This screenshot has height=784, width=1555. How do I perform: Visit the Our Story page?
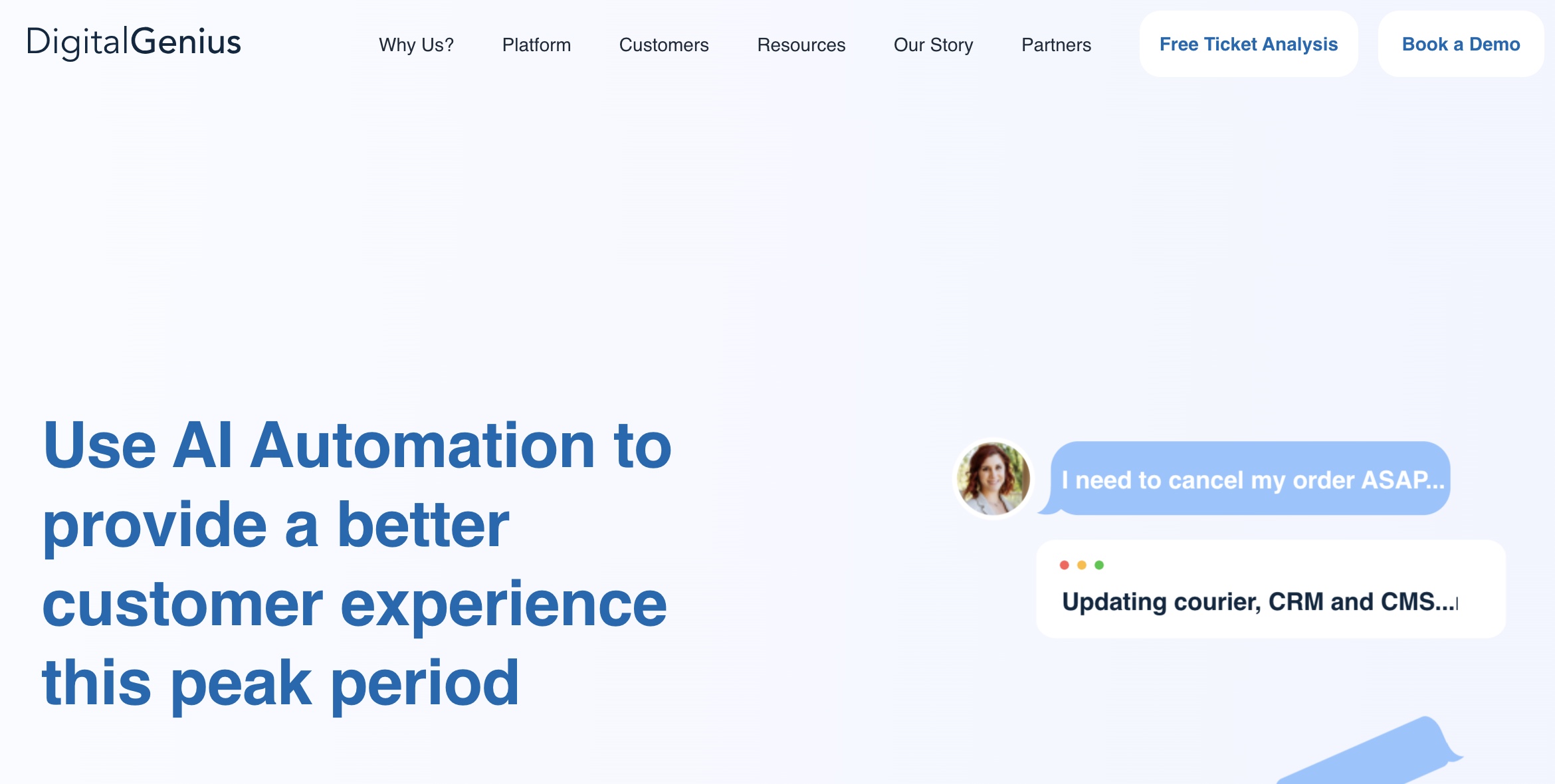tap(933, 45)
